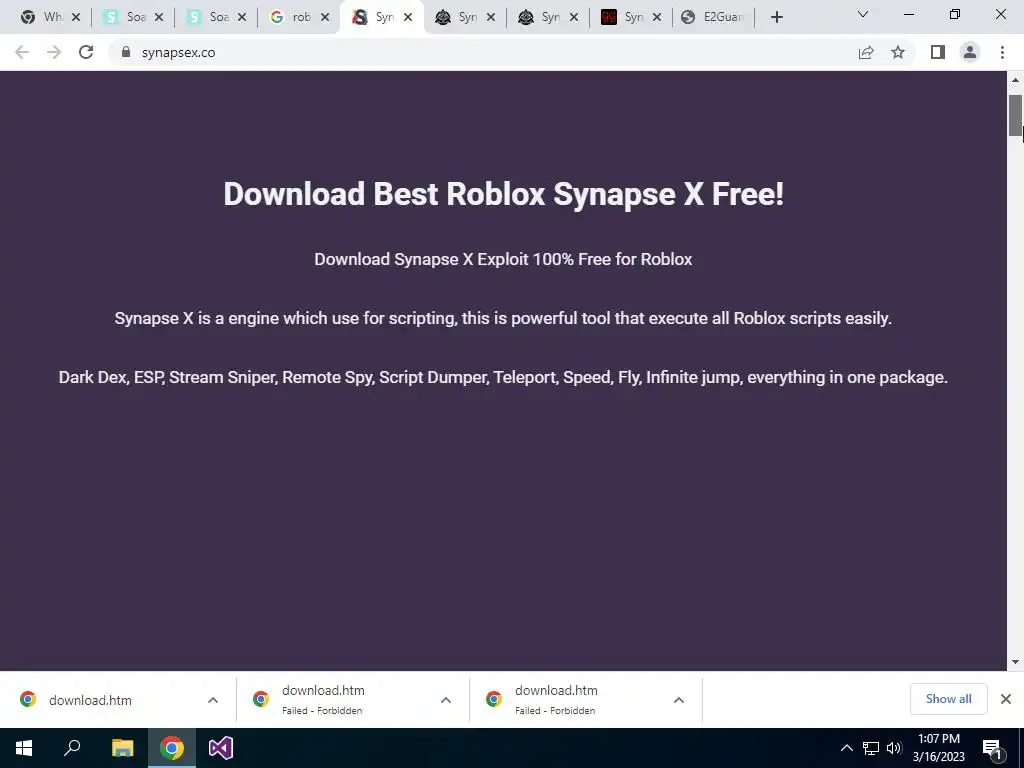The image size is (1024, 768).
Task: Open the tab search dropdown arrow
Action: point(863,14)
